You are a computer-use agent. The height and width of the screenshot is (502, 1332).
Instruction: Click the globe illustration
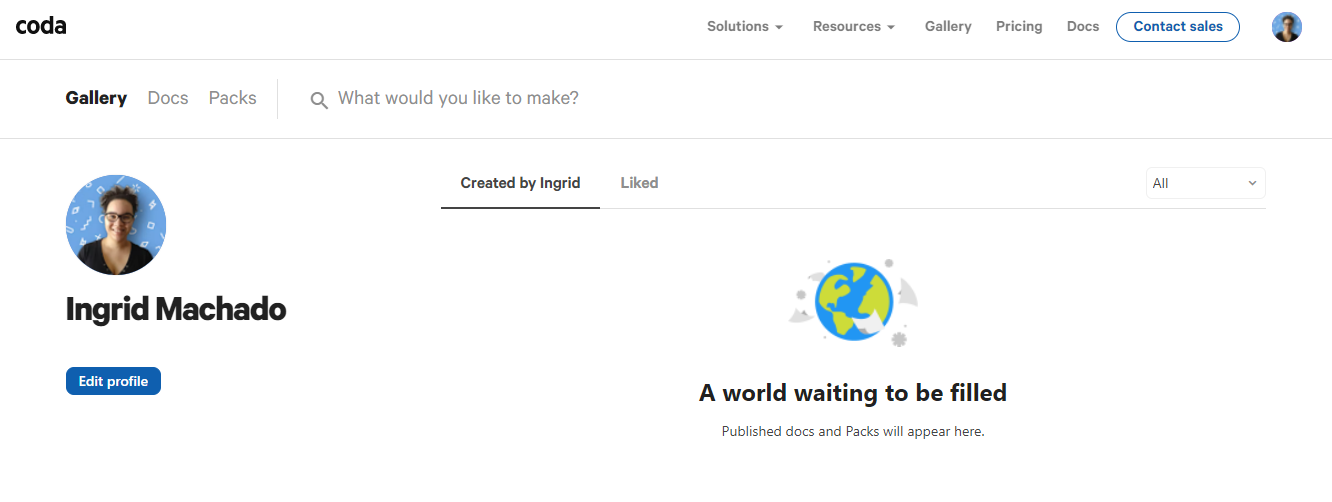[852, 302]
